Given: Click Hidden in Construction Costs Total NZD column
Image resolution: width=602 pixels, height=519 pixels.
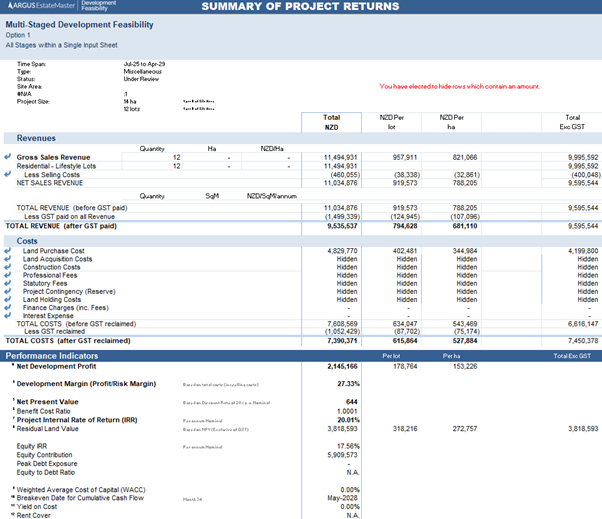Looking at the screenshot, I should point(347,267).
